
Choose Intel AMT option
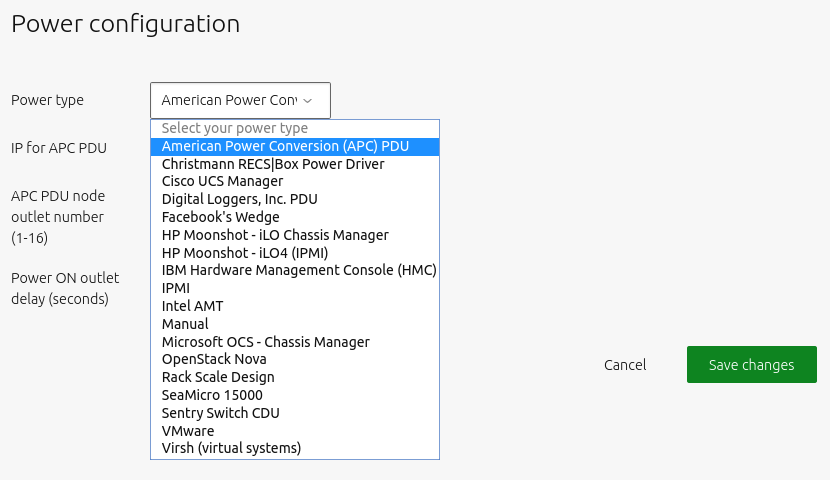pos(192,306)
